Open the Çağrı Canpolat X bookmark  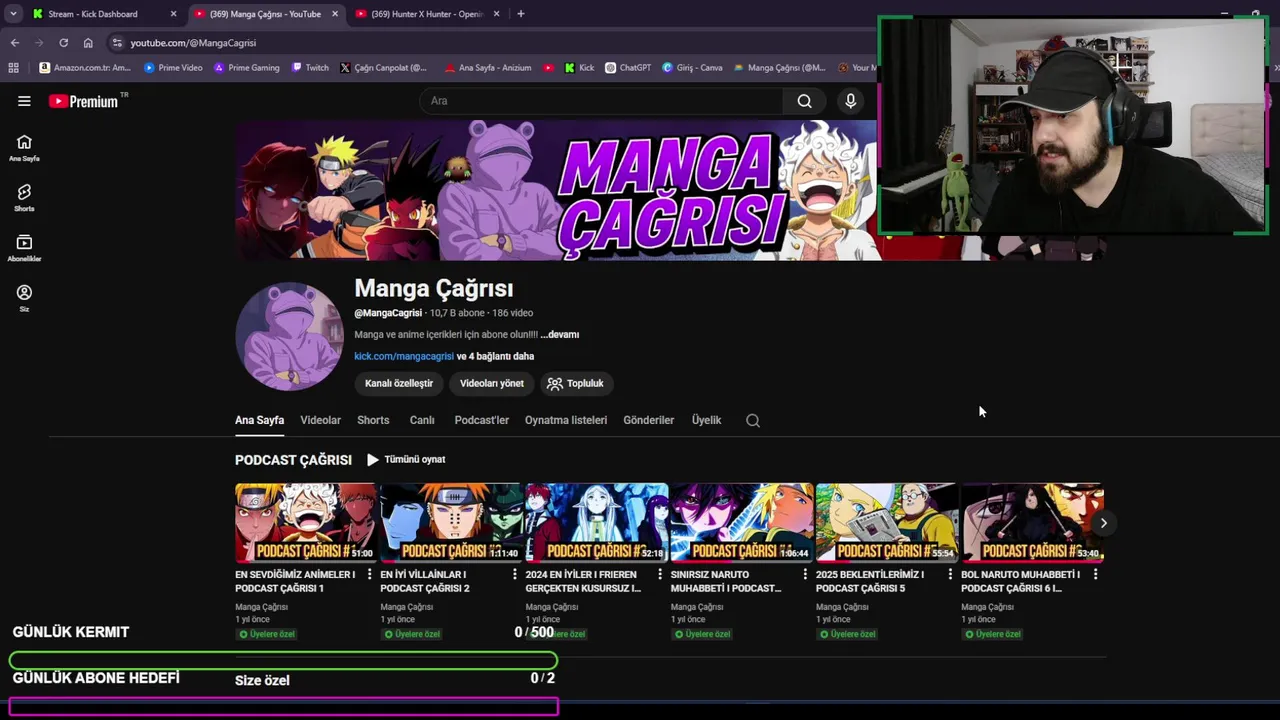[x=383, y=68]
